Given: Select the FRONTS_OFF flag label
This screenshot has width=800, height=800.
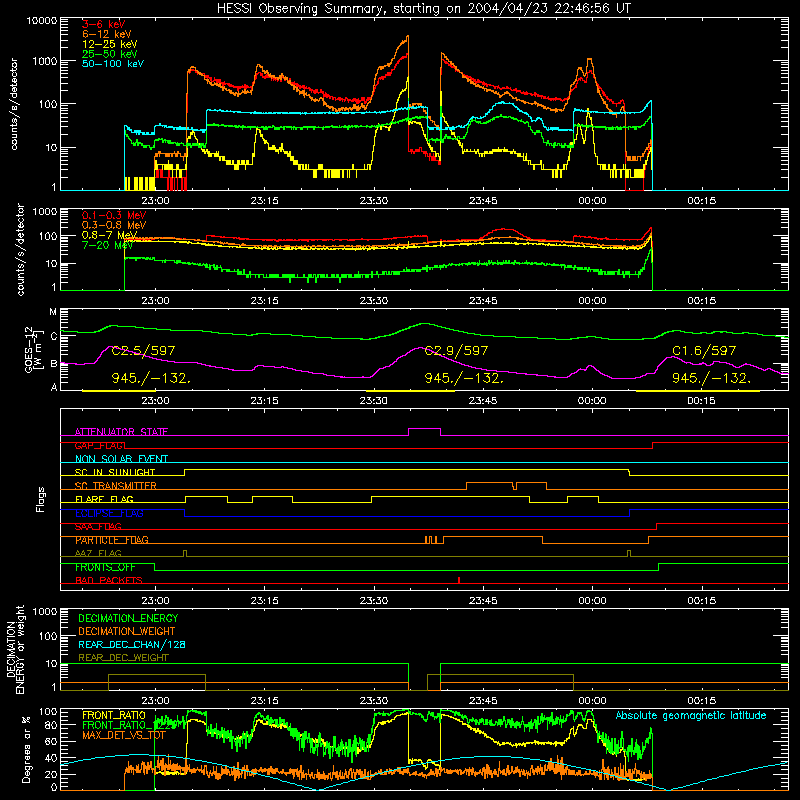Looking at the screenshot, I should (105, 567).
